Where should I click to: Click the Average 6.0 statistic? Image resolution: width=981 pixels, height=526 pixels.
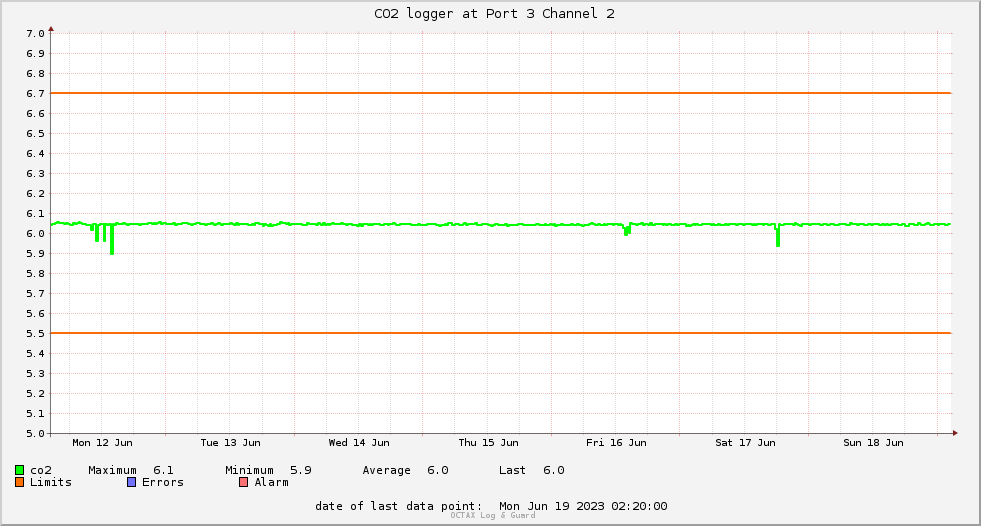click(405, 470)
